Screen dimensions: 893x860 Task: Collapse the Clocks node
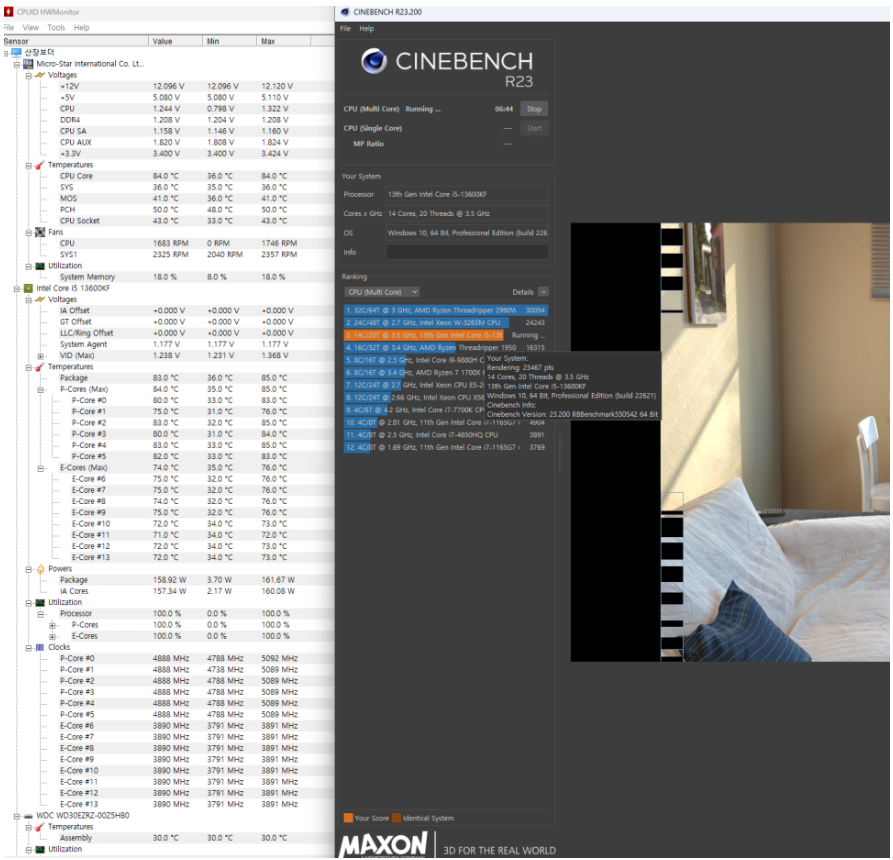[28, 648]
